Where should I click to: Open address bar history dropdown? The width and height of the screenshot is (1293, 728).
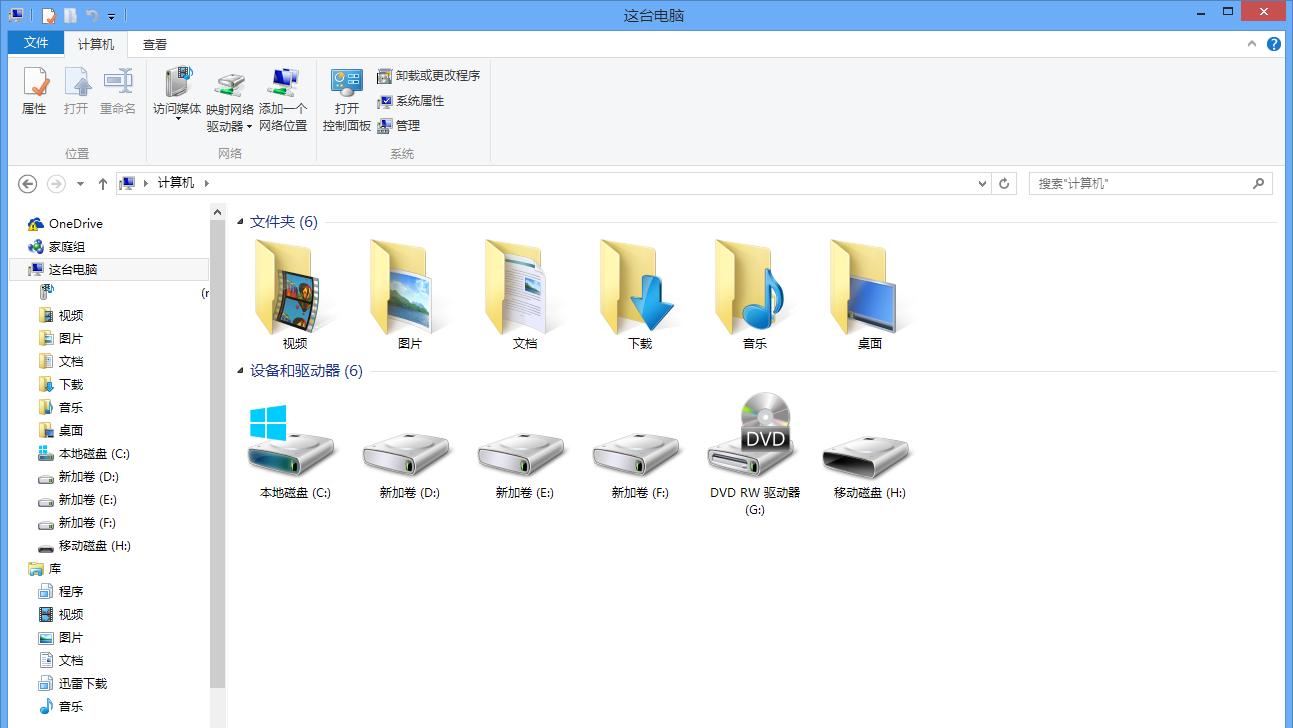pos(982,184)
